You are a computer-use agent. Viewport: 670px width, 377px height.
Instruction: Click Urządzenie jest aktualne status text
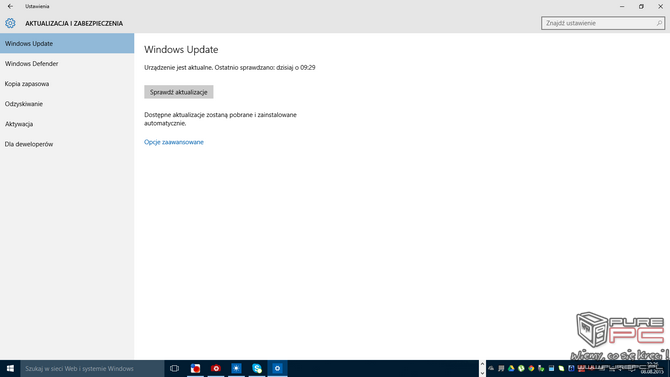(x=230, y=68)
